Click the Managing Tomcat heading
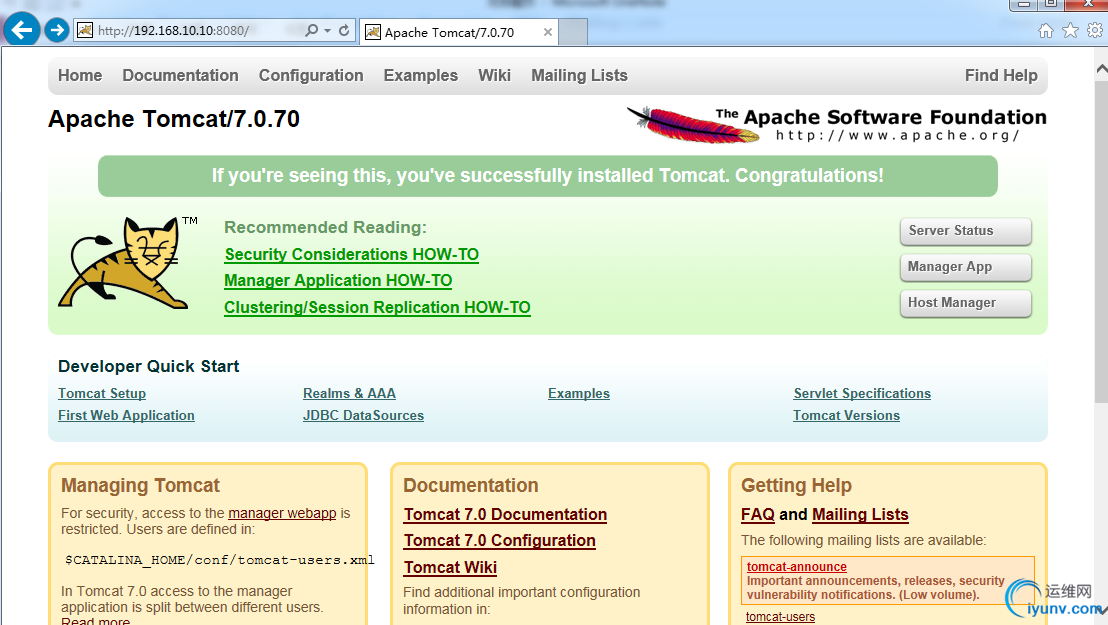Viewport: 1108px width, 625px height. [140, 486]
